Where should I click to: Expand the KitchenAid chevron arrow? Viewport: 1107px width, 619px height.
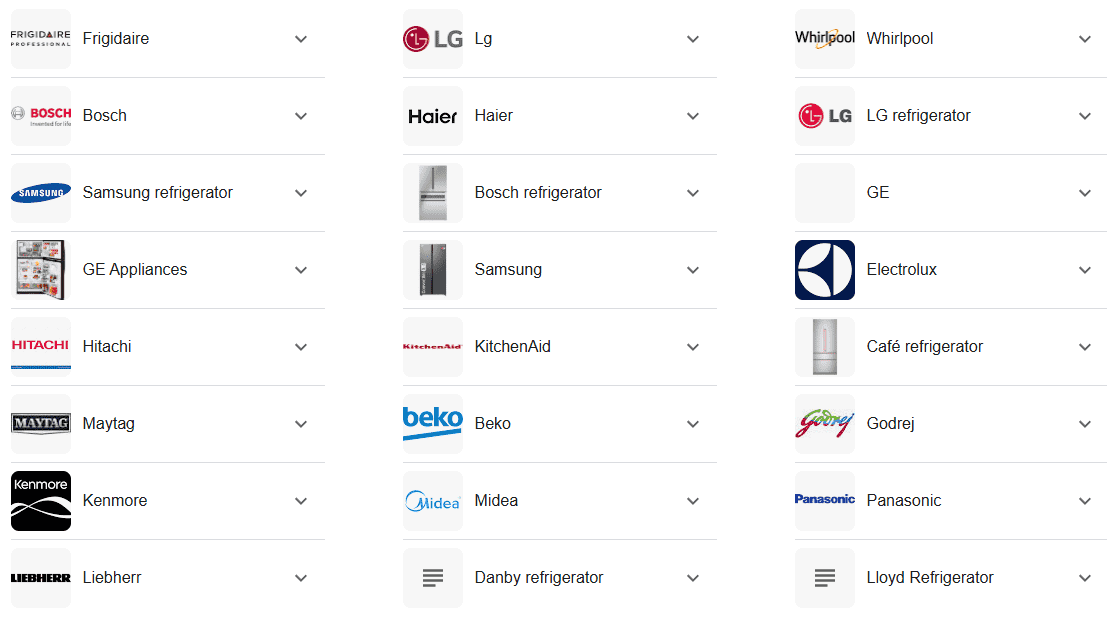coord(693,347)
